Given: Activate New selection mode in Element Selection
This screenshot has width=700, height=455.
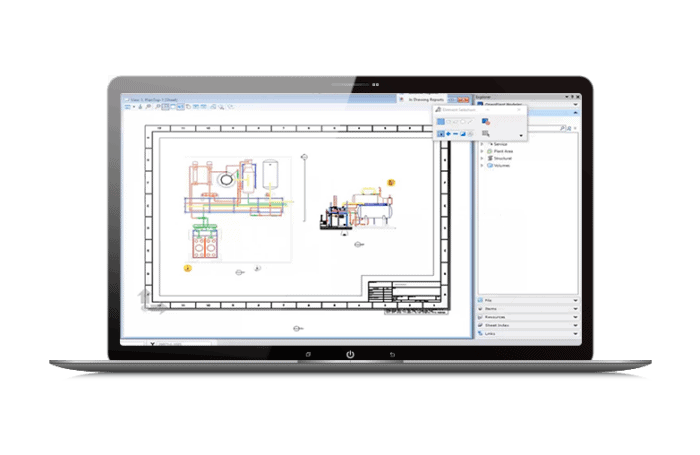Looking at the screenshot, I should [441, 134].
